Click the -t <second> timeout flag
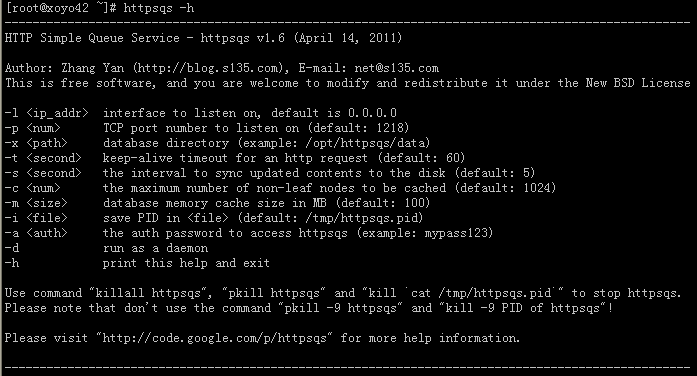 43,158
